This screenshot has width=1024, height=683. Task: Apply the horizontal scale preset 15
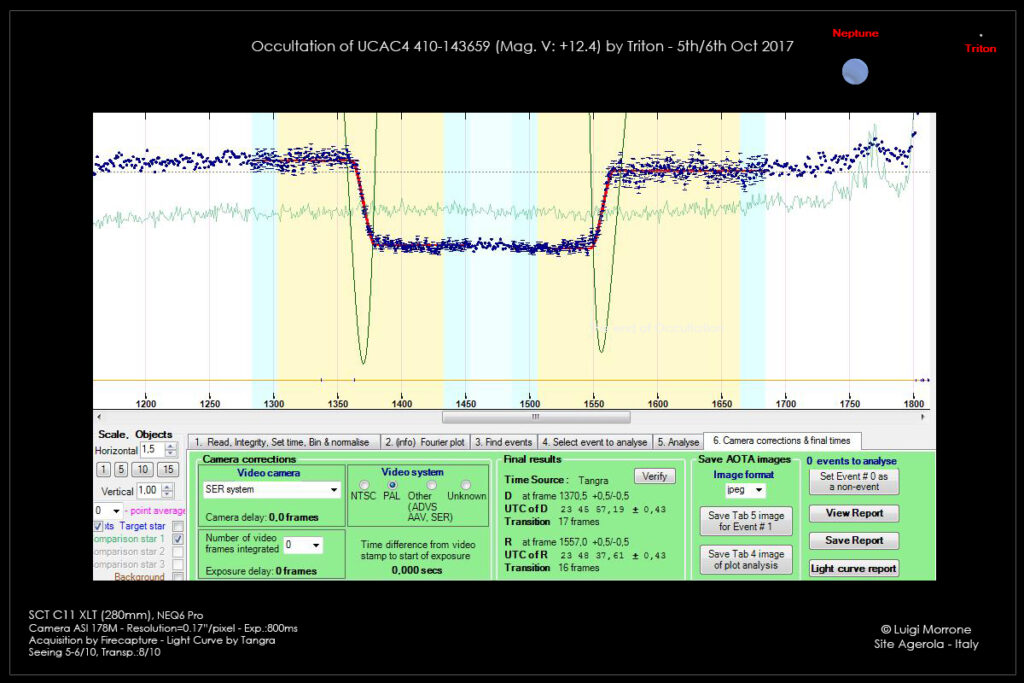point(168,470)
